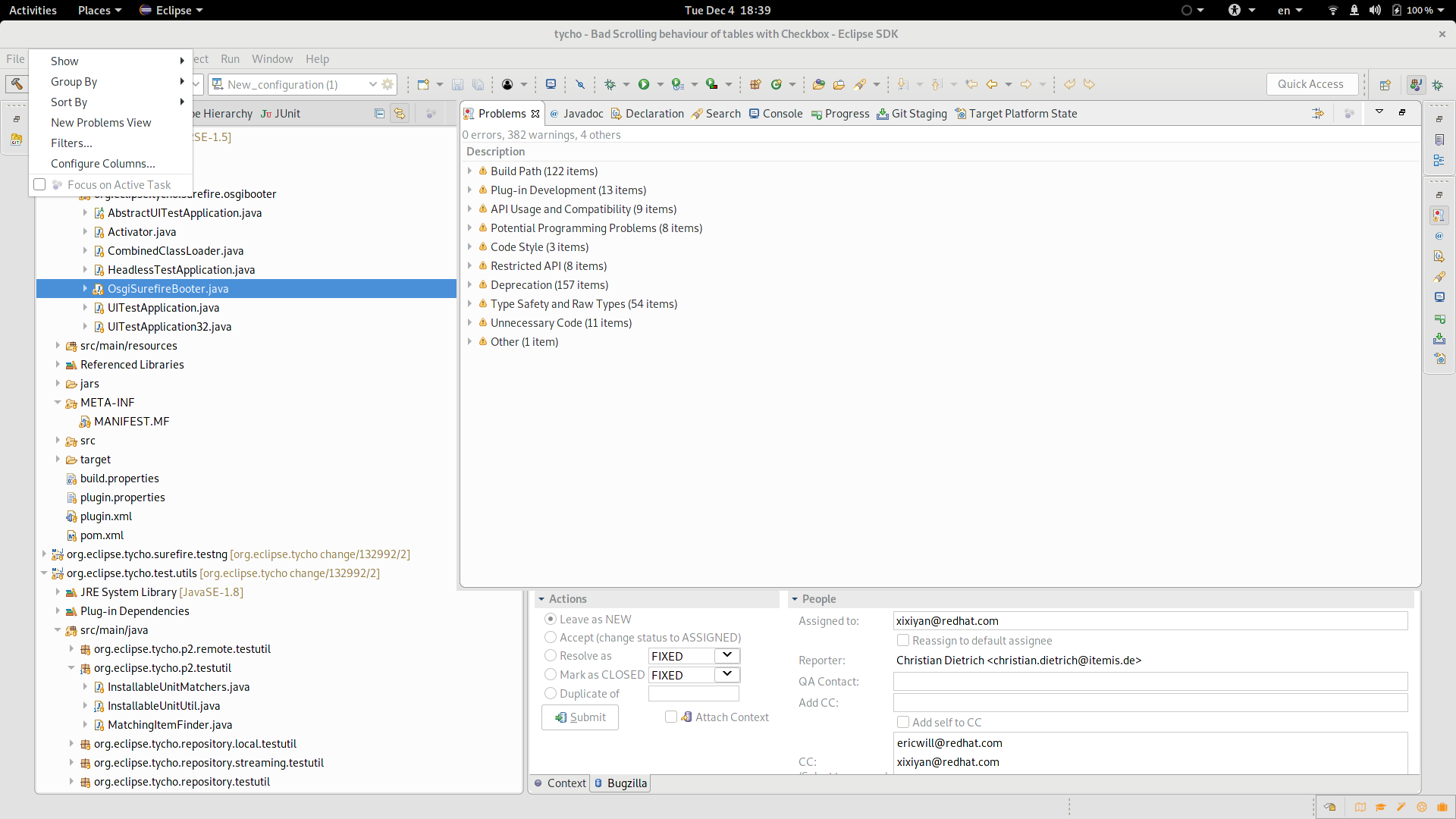Click the user profile toolbar icon

pos(507,84)
